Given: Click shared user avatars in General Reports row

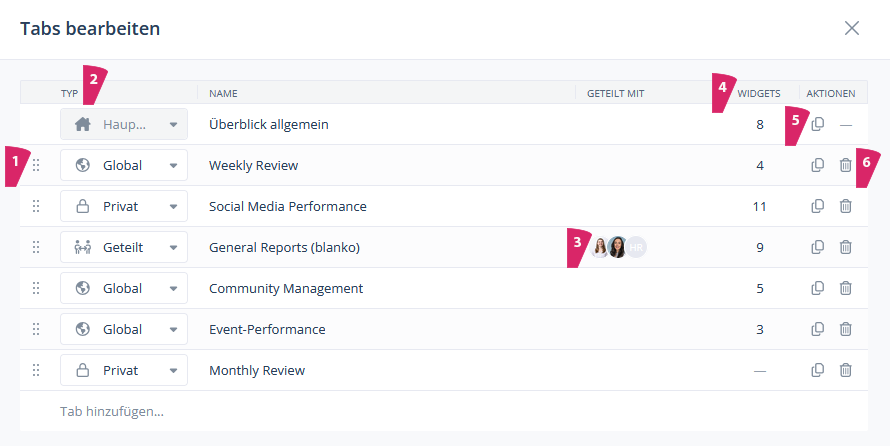Looking at the screenshot, I should [x=617, y=247].
